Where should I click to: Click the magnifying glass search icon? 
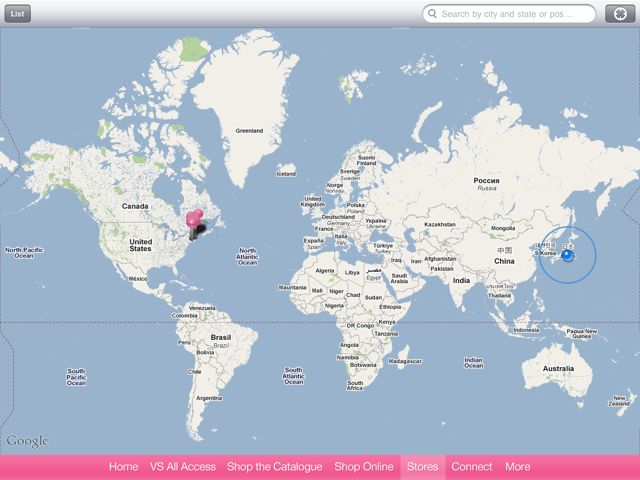(x=432, y=13)
